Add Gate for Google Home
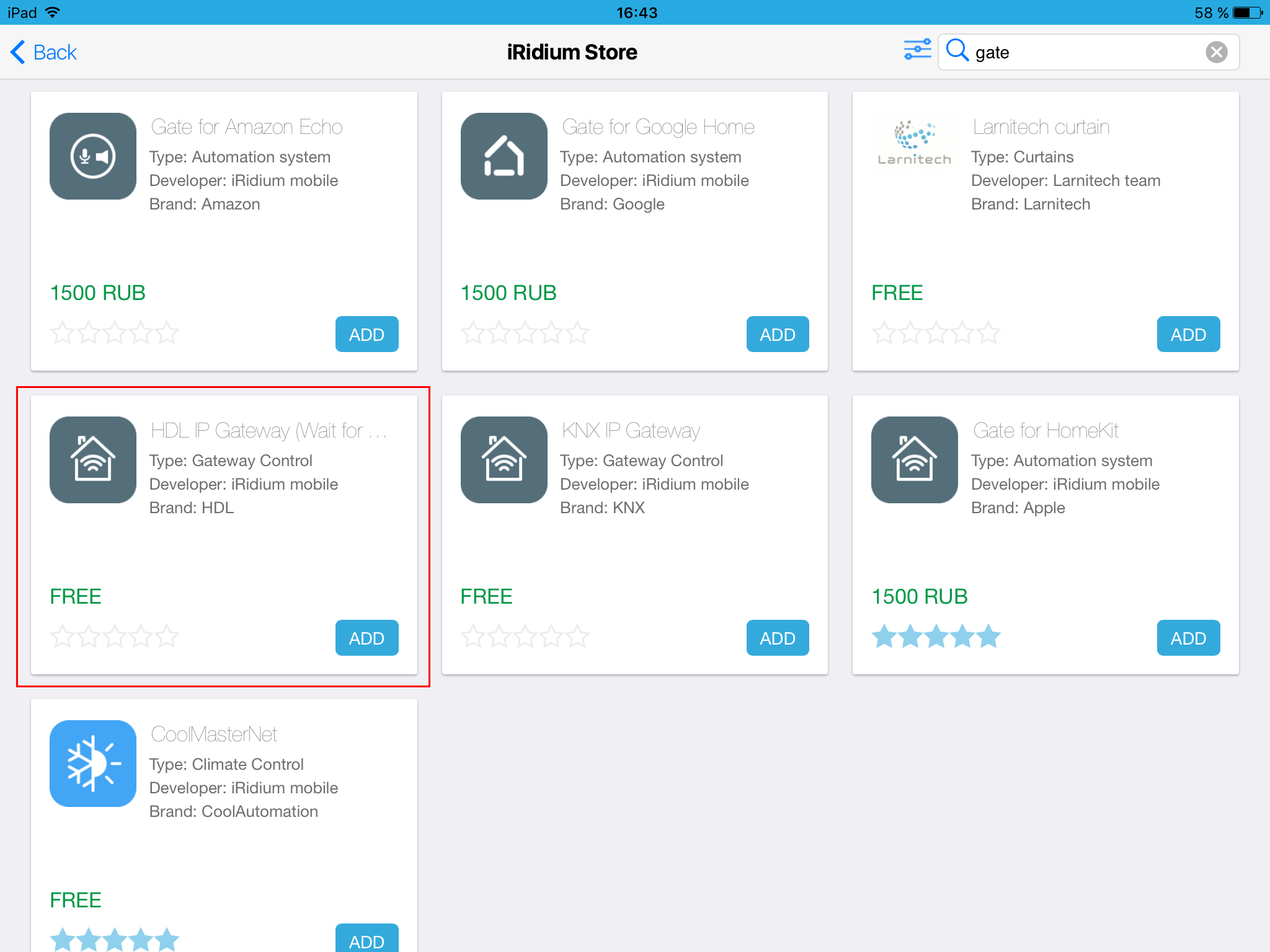 777,335
